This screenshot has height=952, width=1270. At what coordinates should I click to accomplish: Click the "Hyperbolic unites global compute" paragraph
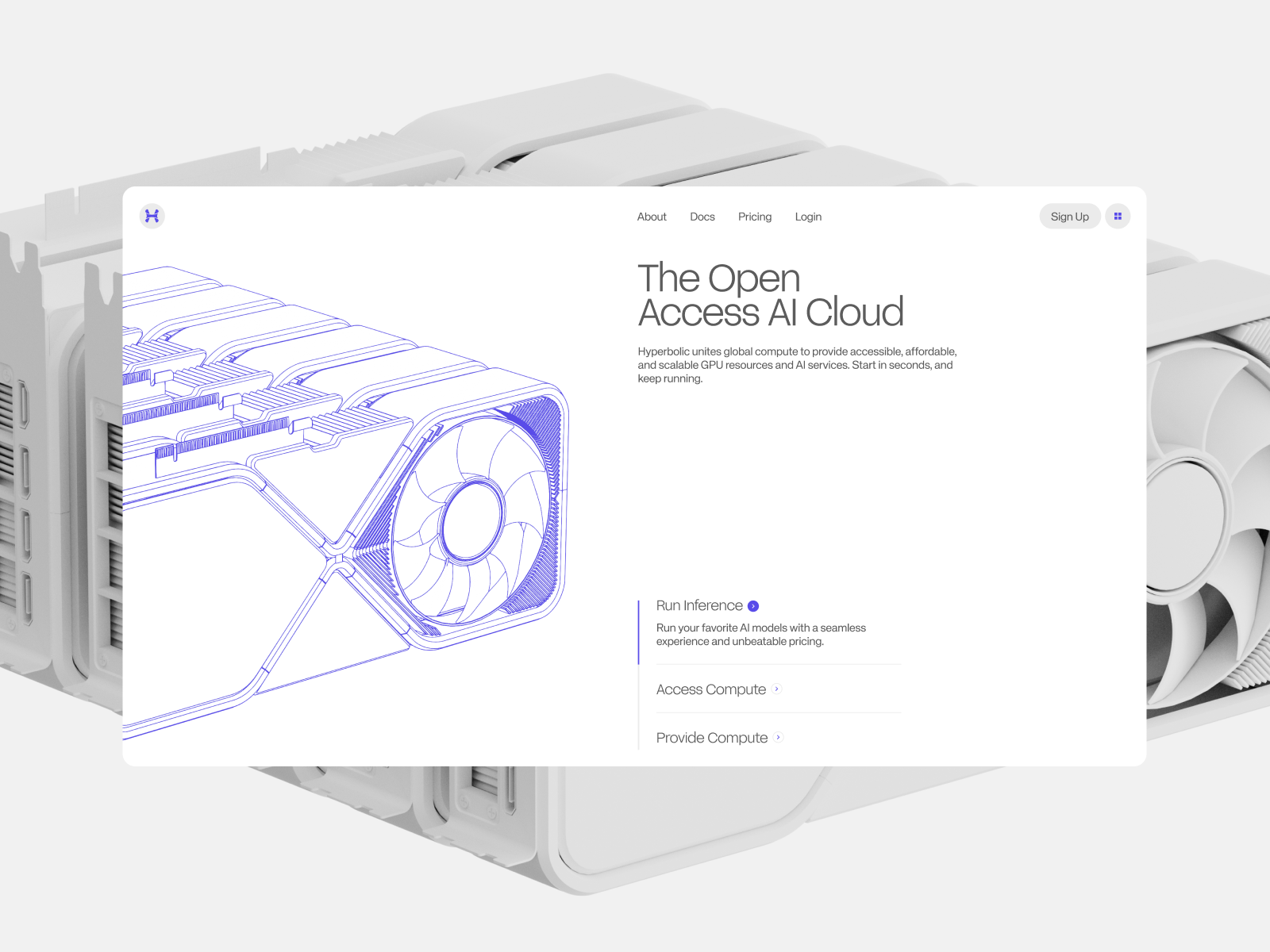coord(797,365)
